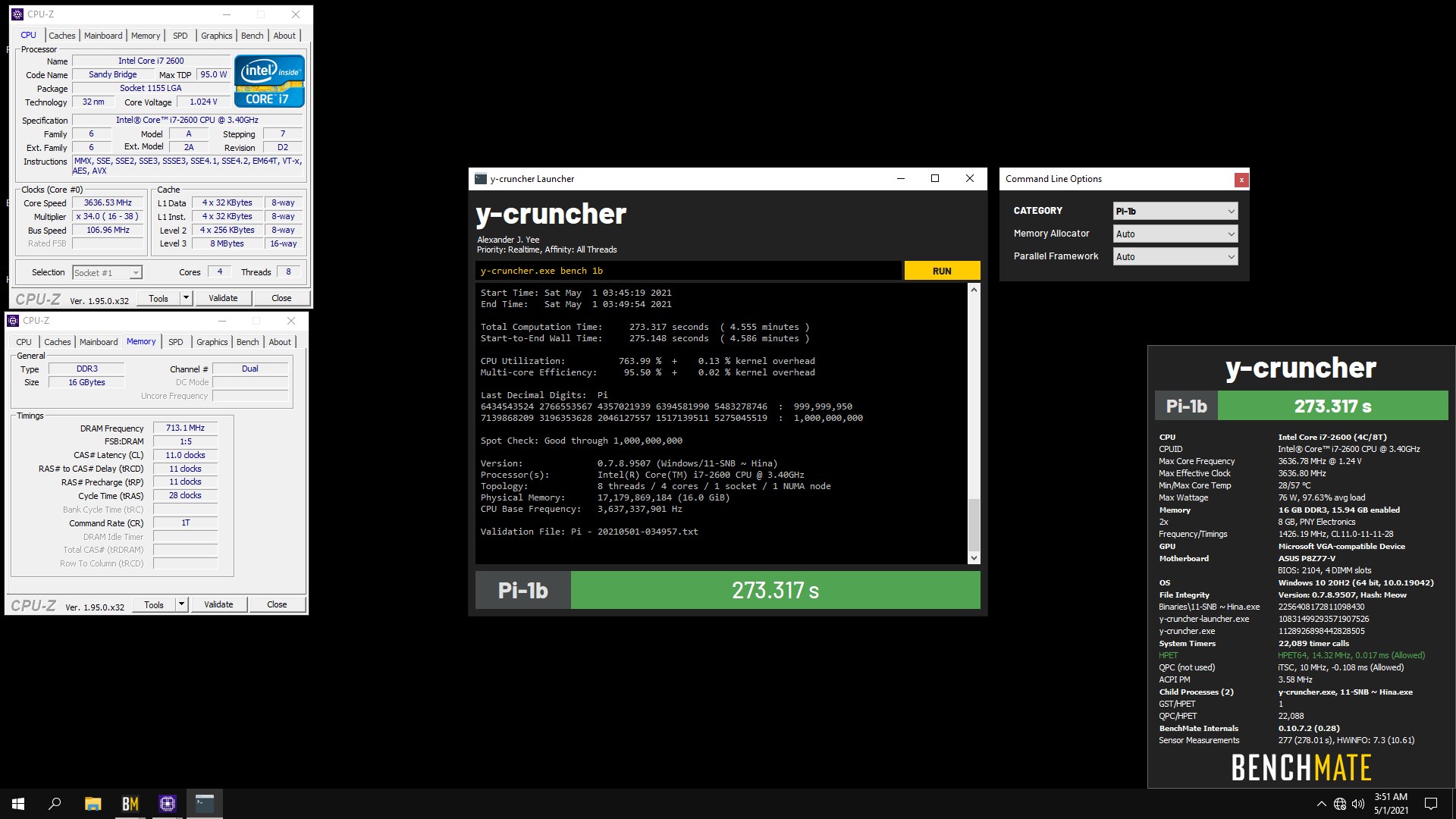
Task: Open BenchMate taskbar icon
Action: (x=130, y=804)
